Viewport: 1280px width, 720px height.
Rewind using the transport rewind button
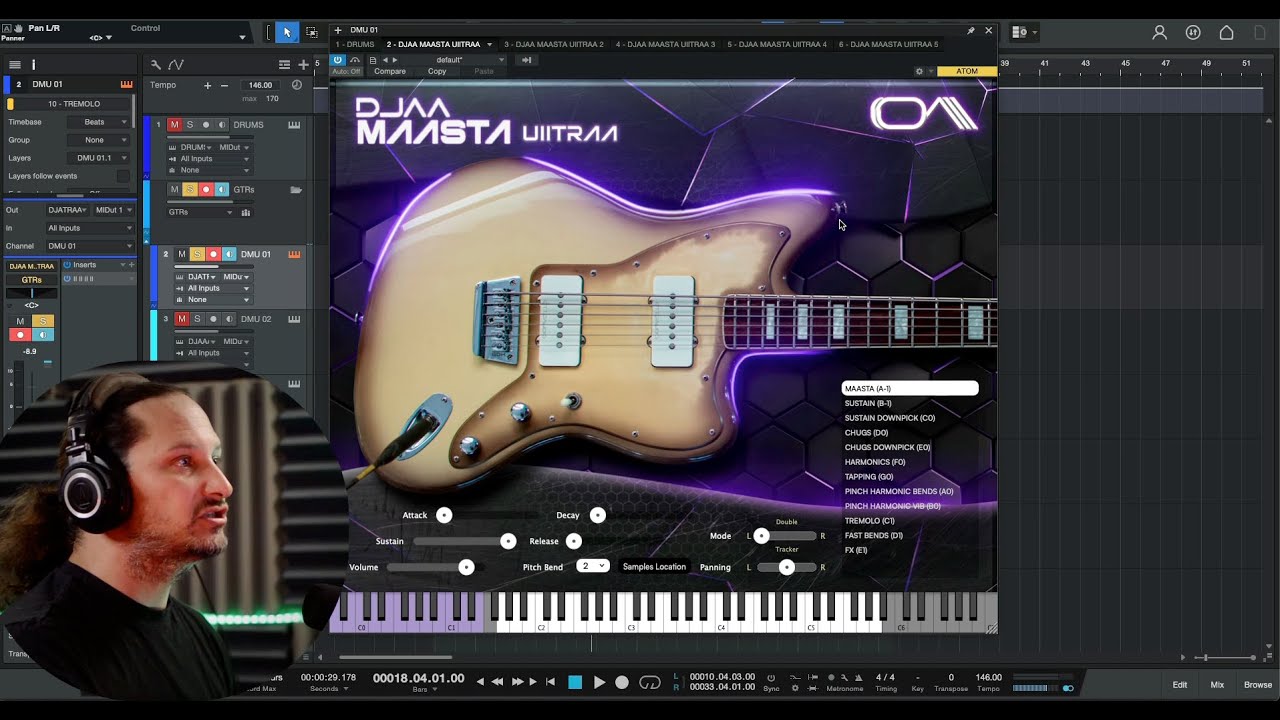click(x=497, y=682)
